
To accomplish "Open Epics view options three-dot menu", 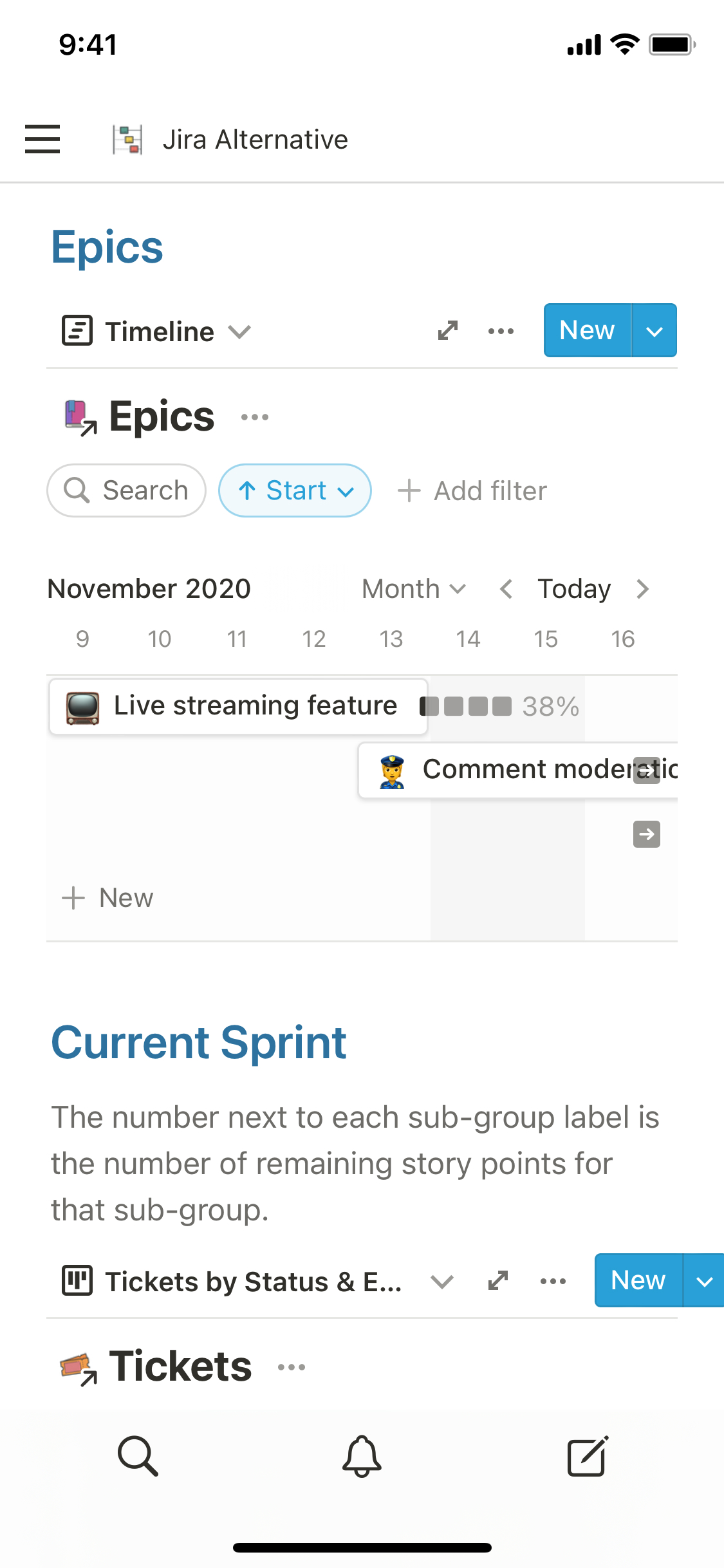I will tap(501, 331).
